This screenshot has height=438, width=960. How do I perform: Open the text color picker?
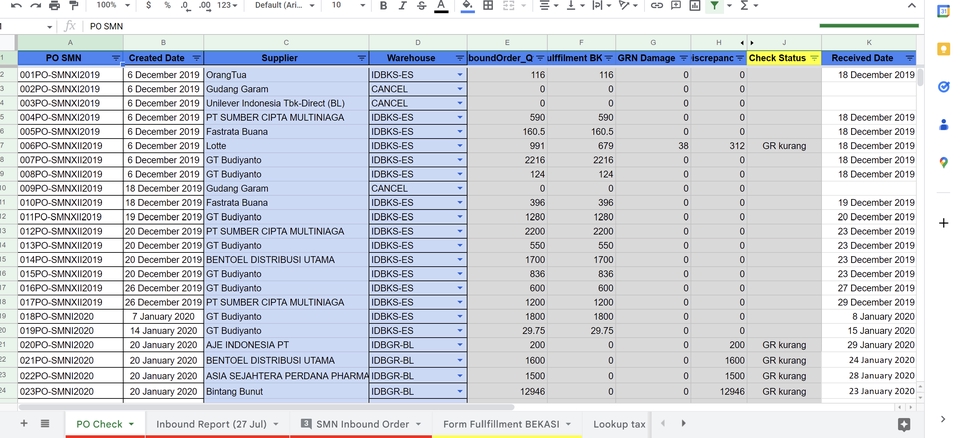(441, 6)
